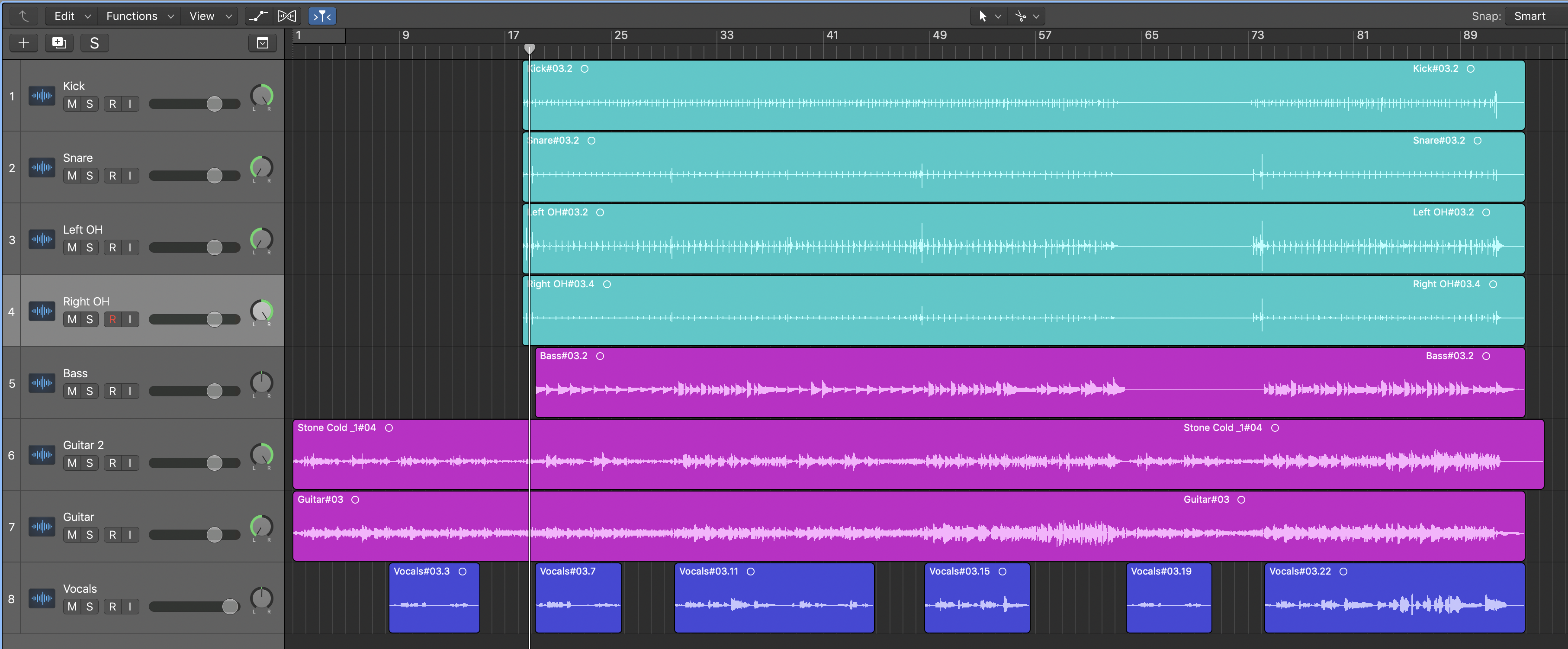Viewport: 1568px width, 649px height.
Task: Adjust the Bass track pan knob
Action: (262, 383)
